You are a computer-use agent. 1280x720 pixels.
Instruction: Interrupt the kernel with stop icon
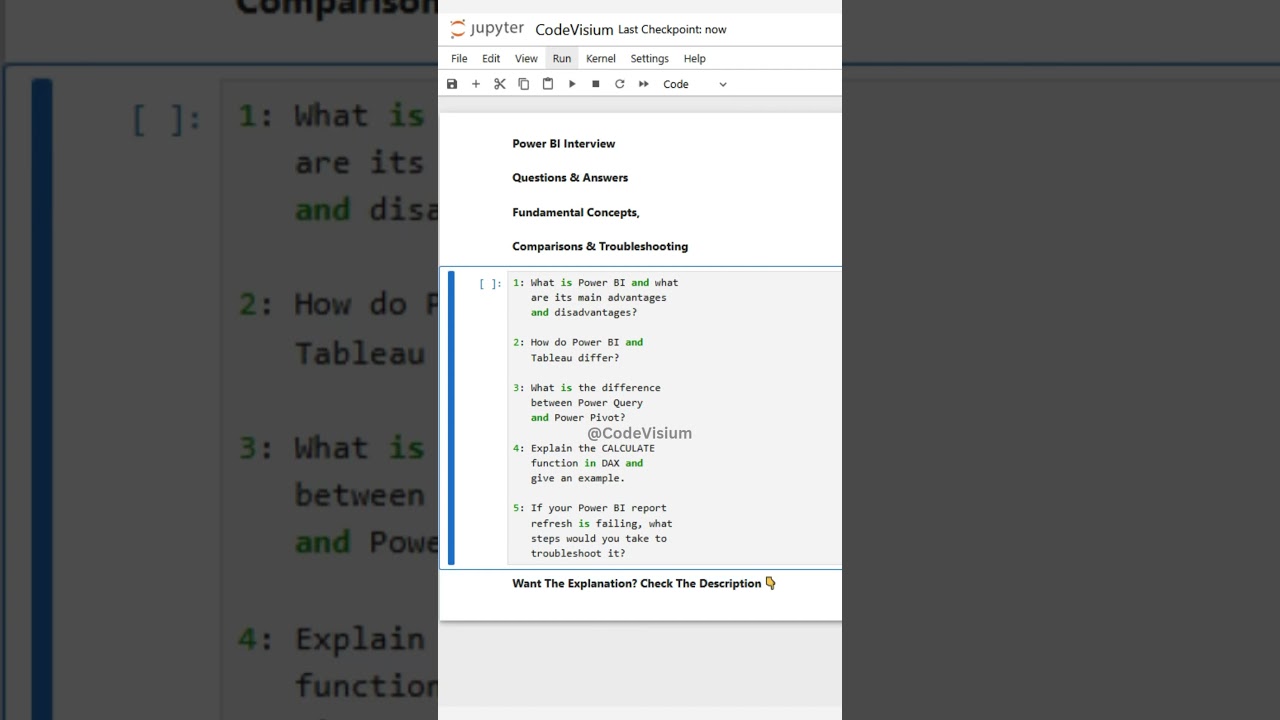click(596, 84)
